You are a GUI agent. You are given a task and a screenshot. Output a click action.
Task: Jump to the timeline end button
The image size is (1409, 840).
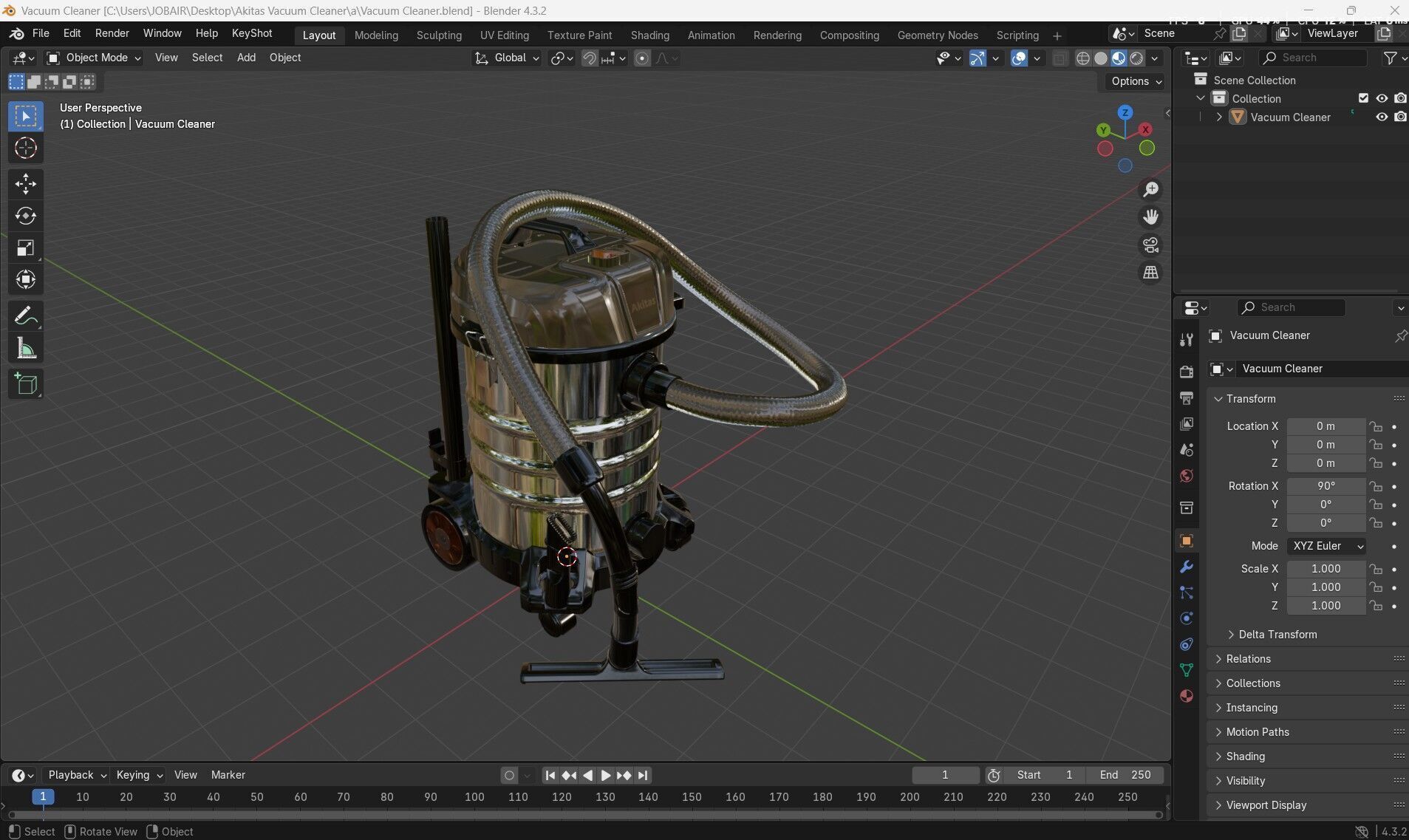coord(643,775)
